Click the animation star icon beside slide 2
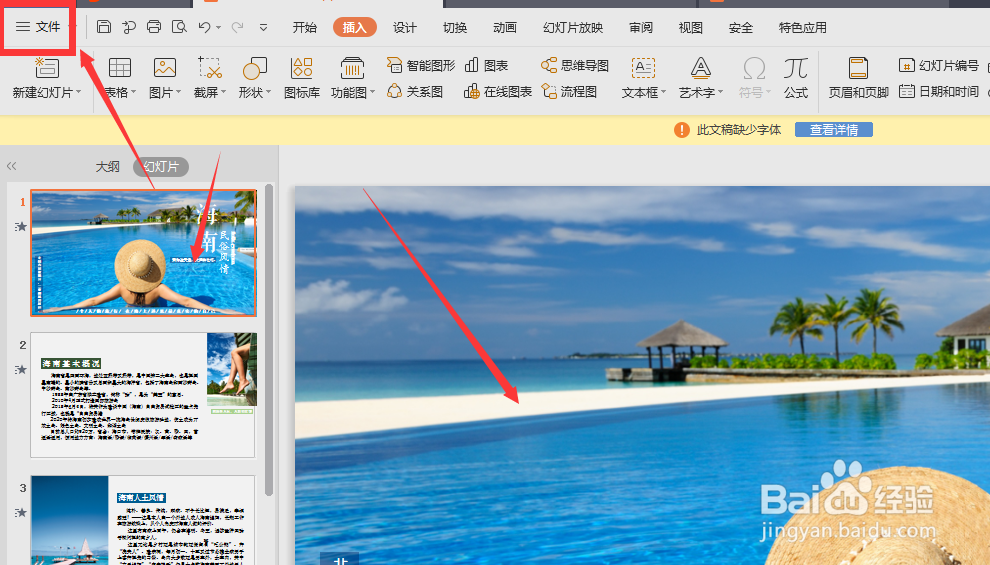The image size is (990, 565). tap(21, 369)
